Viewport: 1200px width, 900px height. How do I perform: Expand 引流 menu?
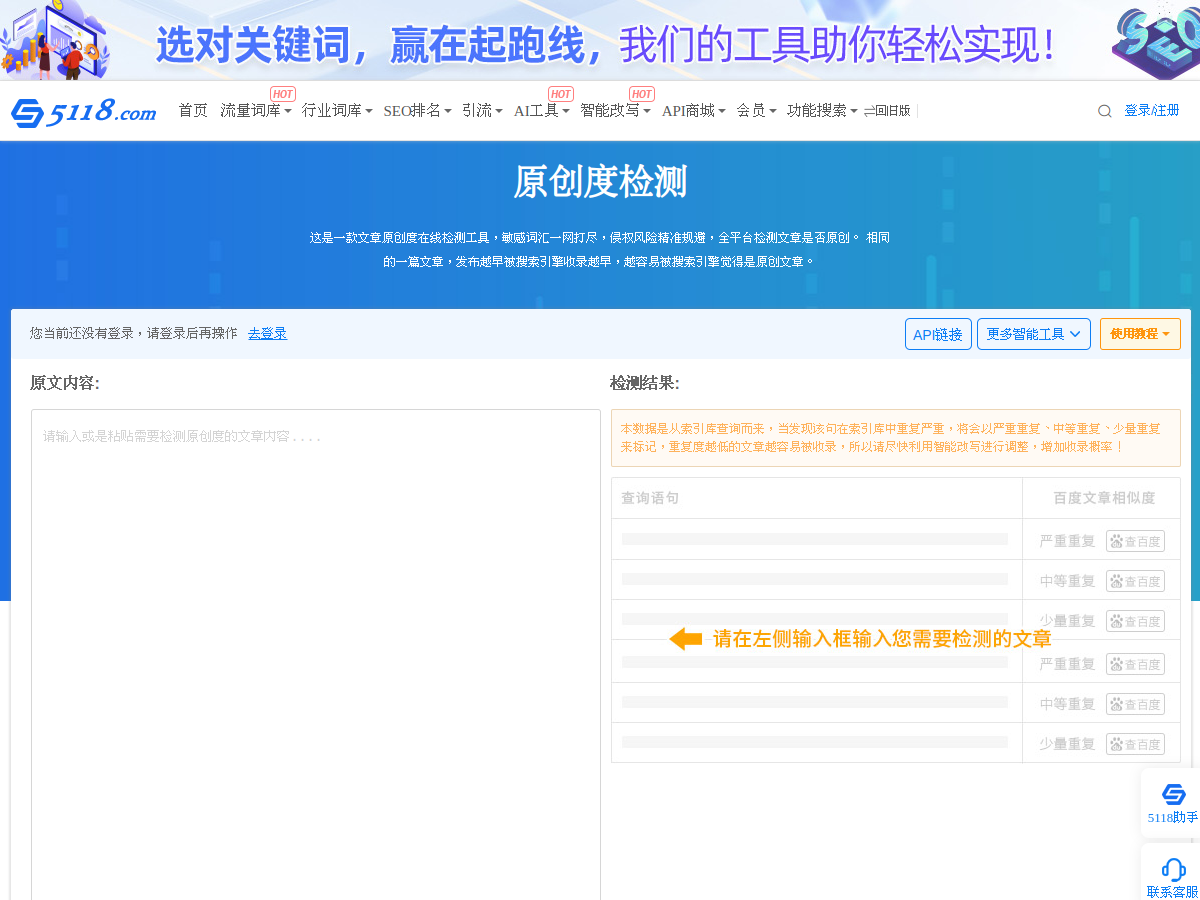[483, 111]
